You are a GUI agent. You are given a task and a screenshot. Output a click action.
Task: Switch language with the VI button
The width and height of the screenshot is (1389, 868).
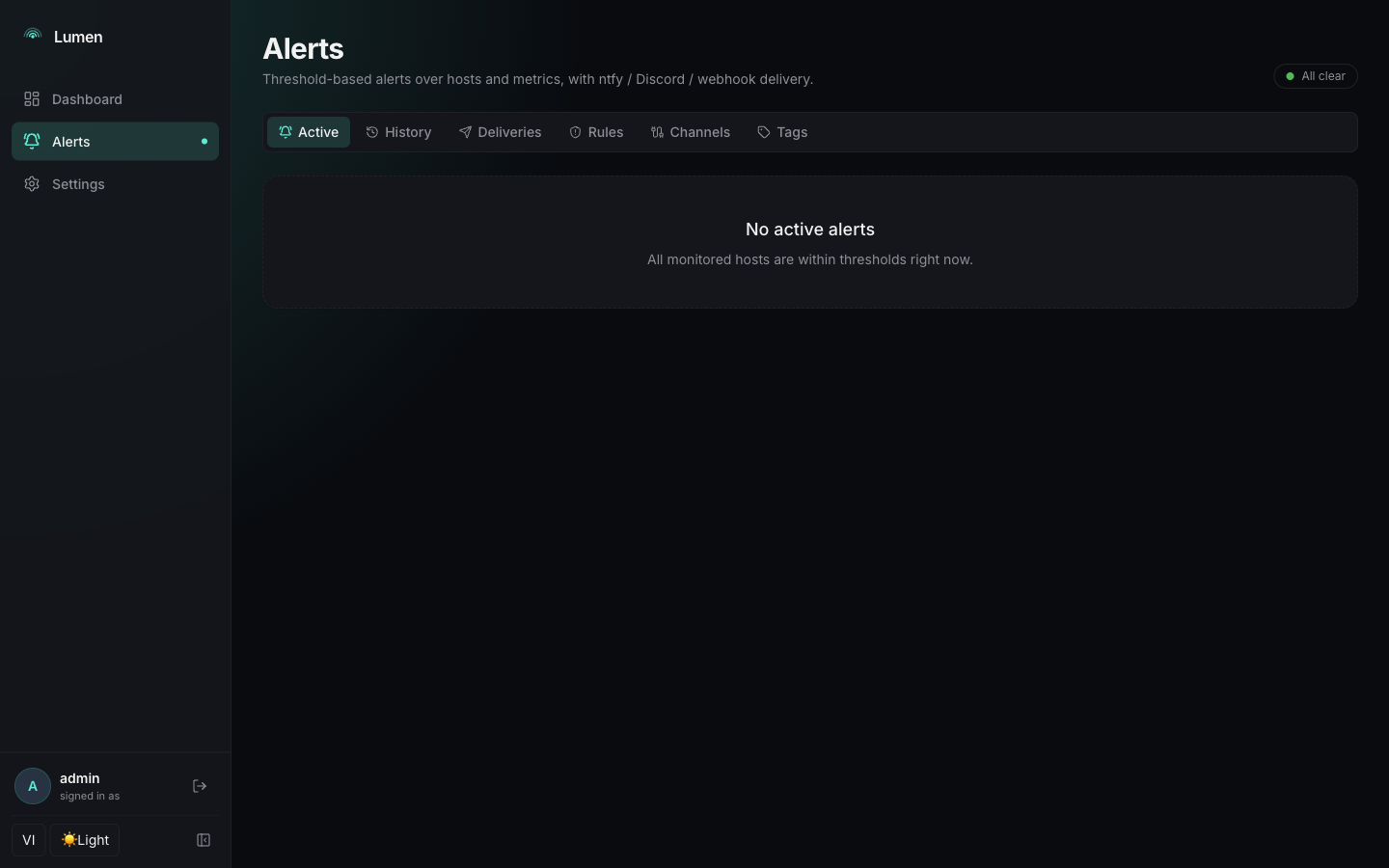click(29, 840)
